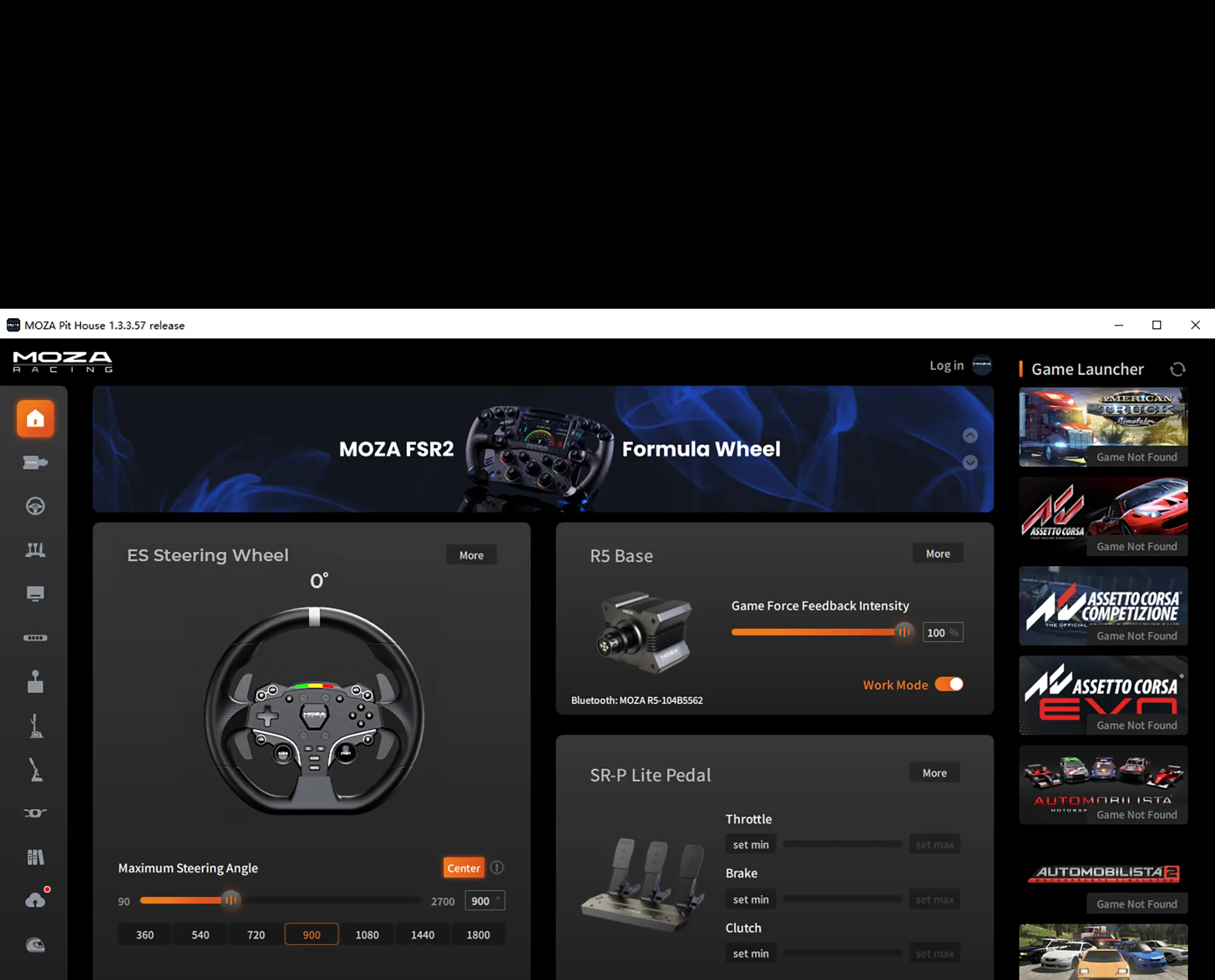Image resolution: width=1215 pixels, height=980 pixels.
Task: Click More on SR-P Lite Pedal
Action: pos(935,772)
